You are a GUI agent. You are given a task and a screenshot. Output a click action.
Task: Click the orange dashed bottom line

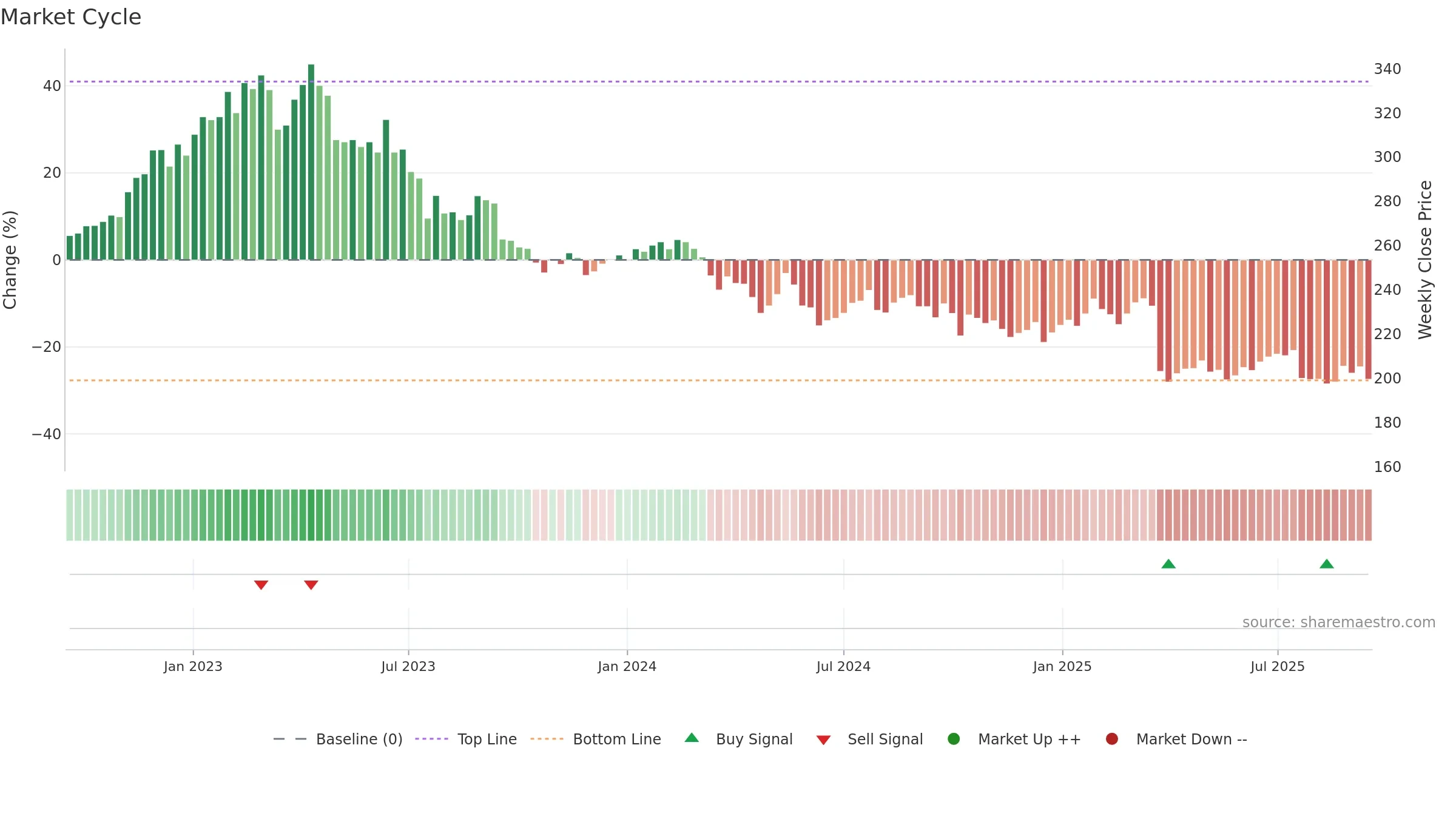click(x=719, y=380)
